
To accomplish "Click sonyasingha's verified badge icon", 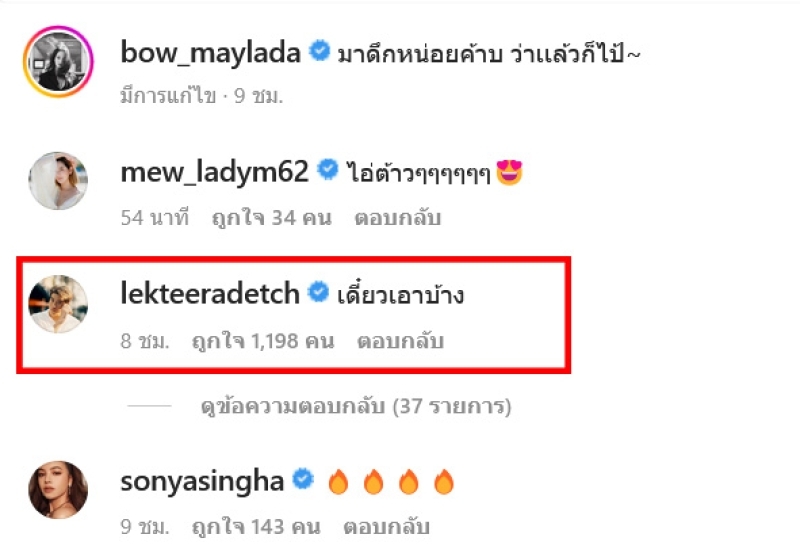I will [x=303, y=479].
